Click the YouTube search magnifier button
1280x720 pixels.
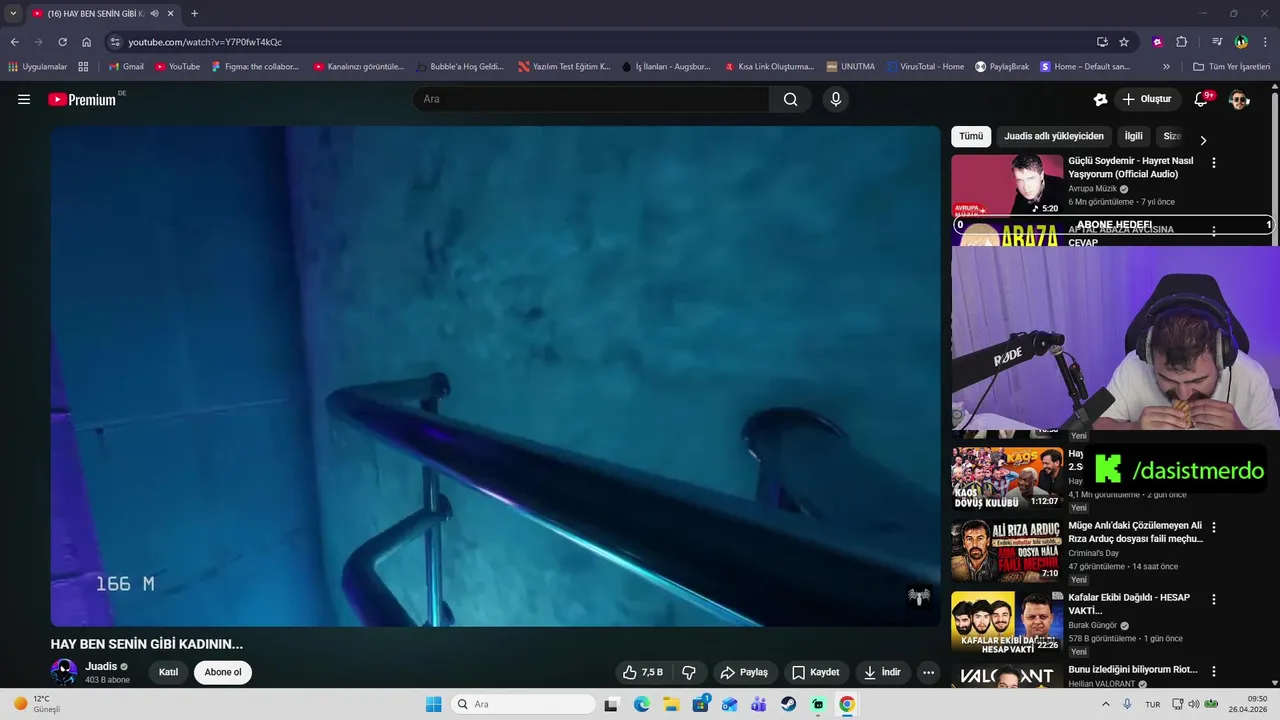[790, 99]
